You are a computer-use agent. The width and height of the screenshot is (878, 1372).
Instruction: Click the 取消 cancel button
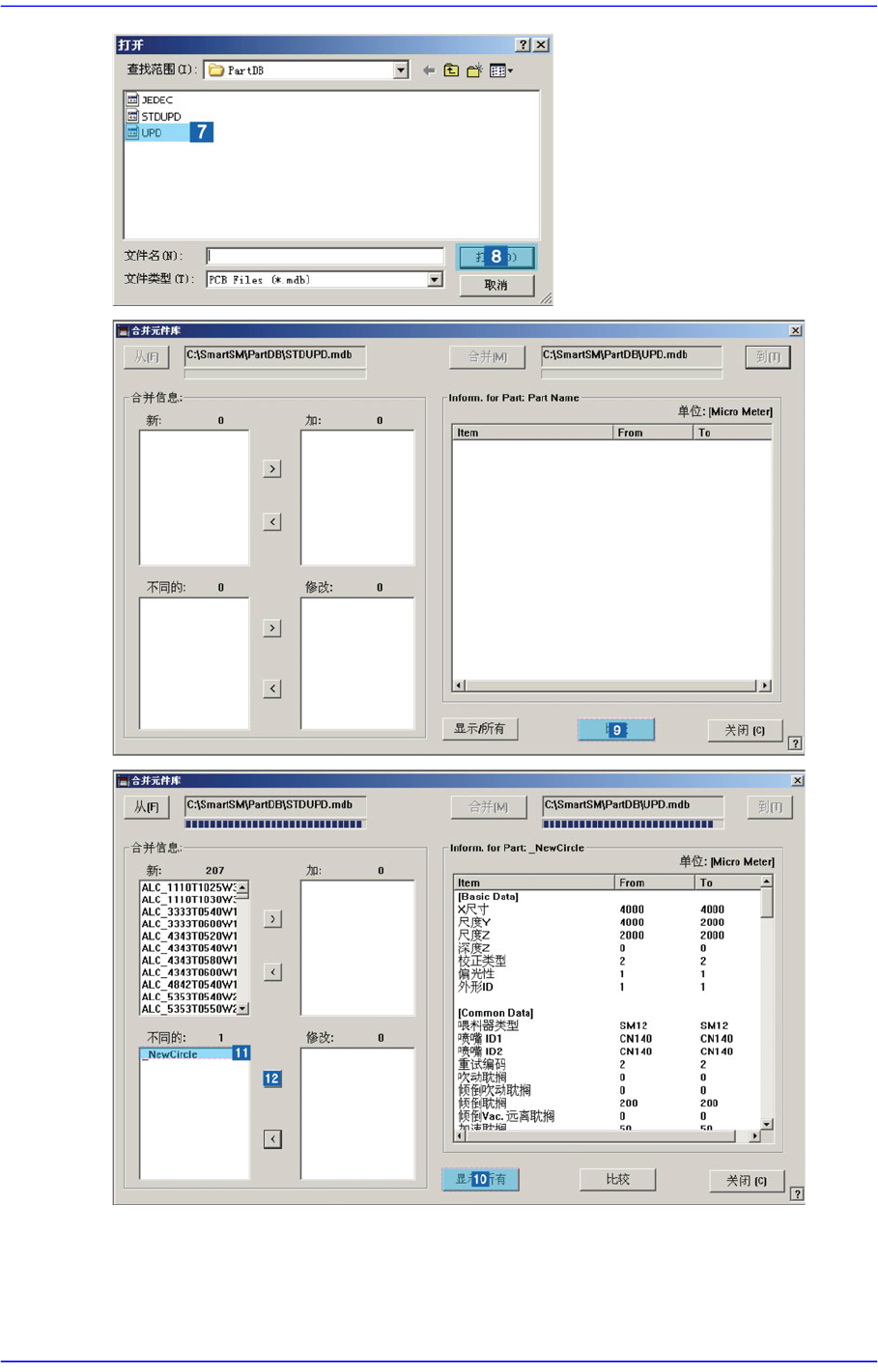click(x=496, y=285)
